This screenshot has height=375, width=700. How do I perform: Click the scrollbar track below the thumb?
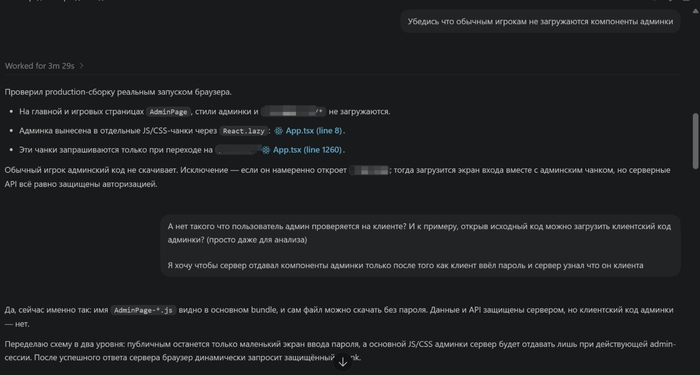696,268
